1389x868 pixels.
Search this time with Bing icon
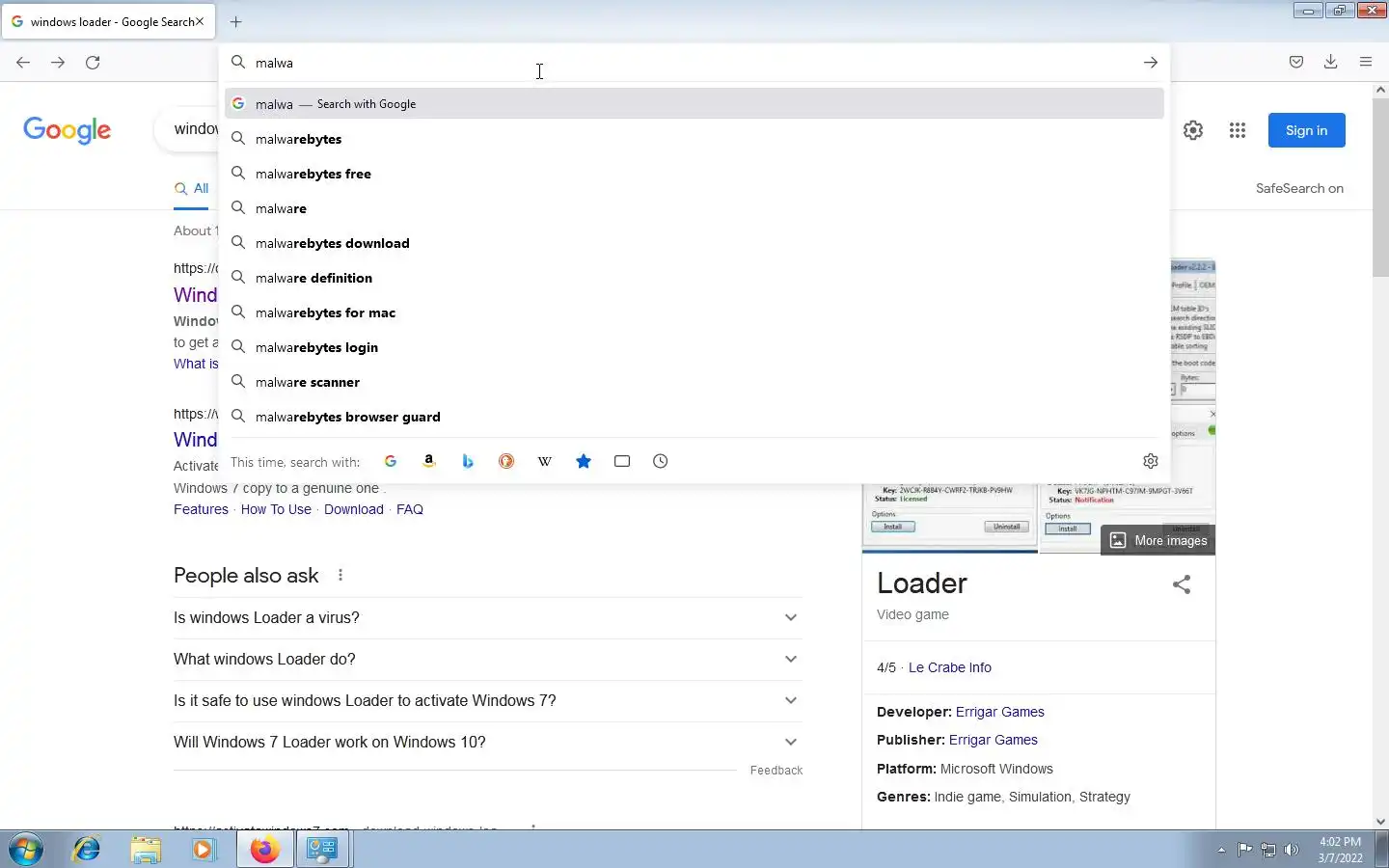coord(468,461)
